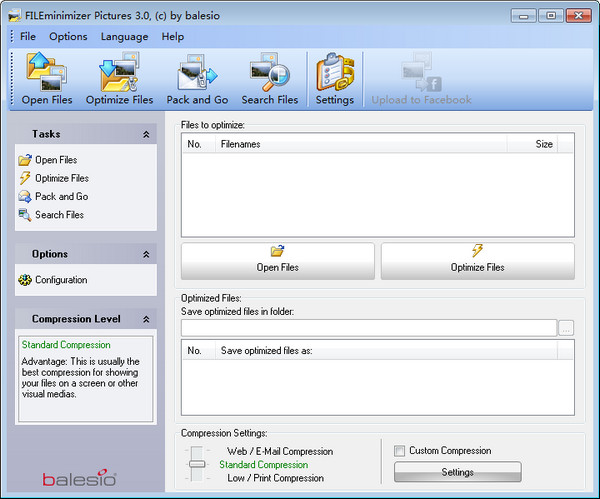
Task: Click the toolbar drag grip handle
Action: (12, 78)
